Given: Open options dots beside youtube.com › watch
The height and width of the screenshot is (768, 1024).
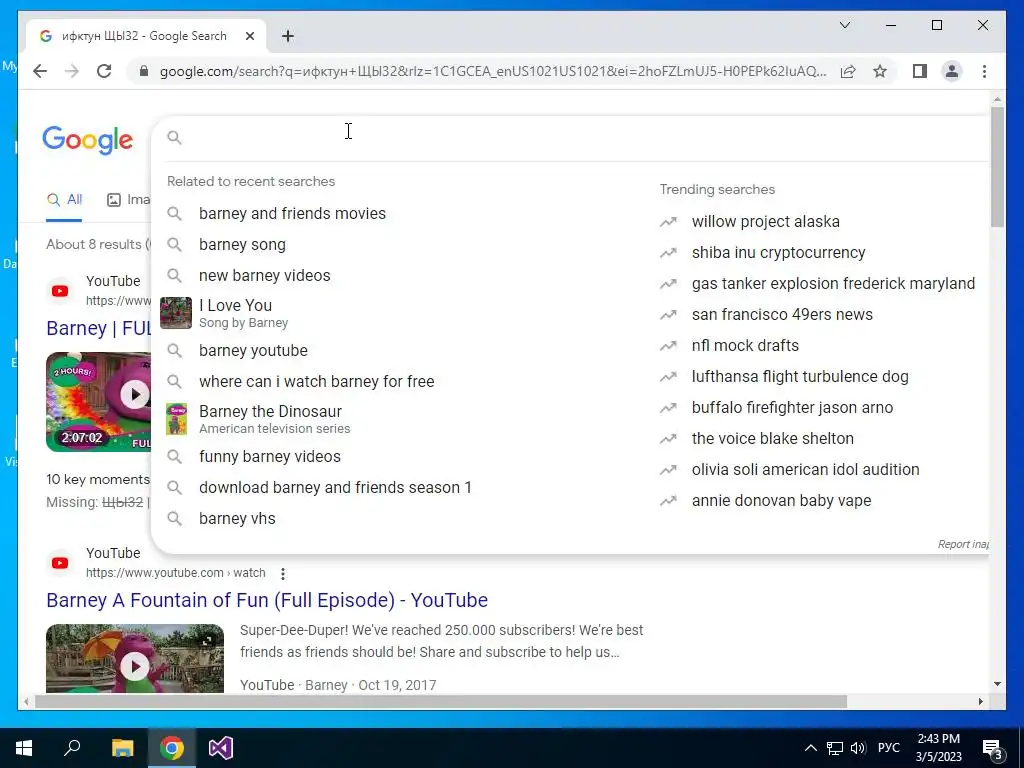Looking at the screenshot, I should 283,573.
